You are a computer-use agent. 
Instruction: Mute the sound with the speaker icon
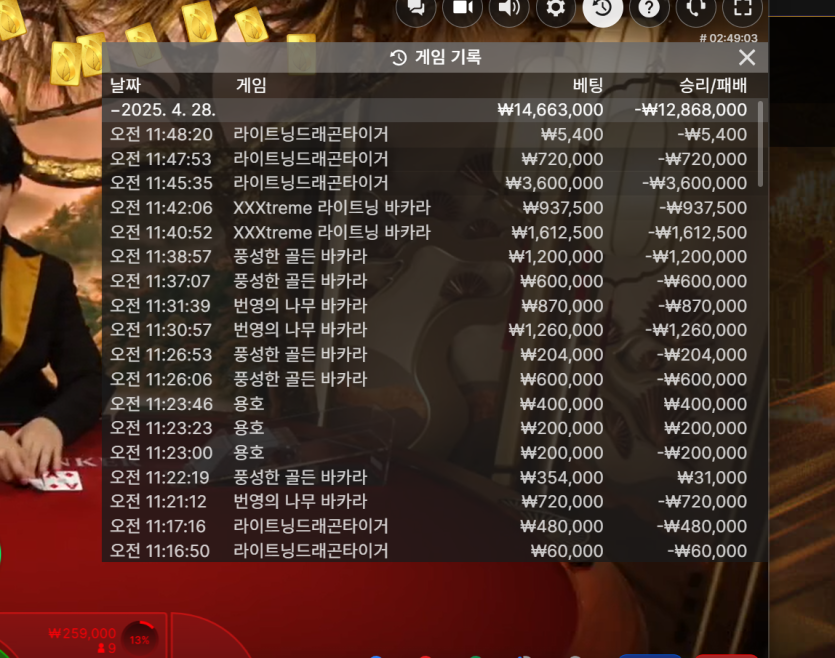click(x=509, y=8)
